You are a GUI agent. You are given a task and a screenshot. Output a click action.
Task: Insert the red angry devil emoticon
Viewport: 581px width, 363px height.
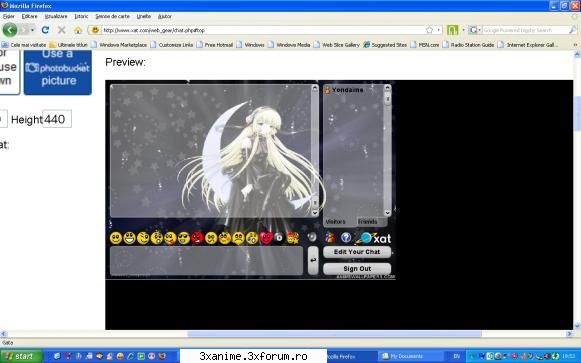click(197, 238)
